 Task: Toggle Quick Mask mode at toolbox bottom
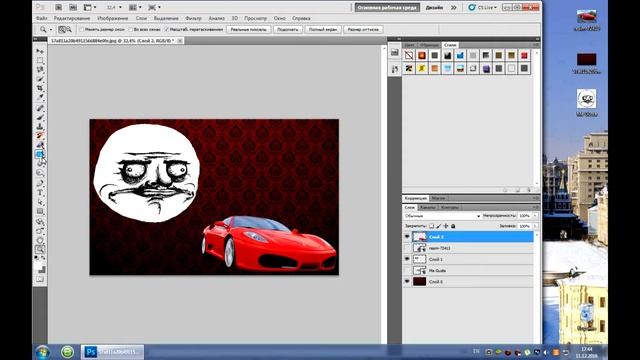click(x=40, y=279)
